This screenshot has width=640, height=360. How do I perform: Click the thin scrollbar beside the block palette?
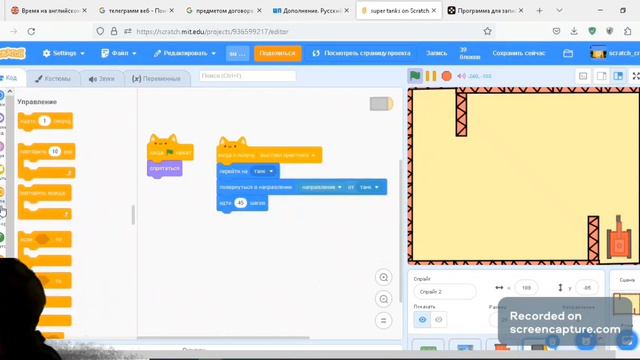coord(133,215)
